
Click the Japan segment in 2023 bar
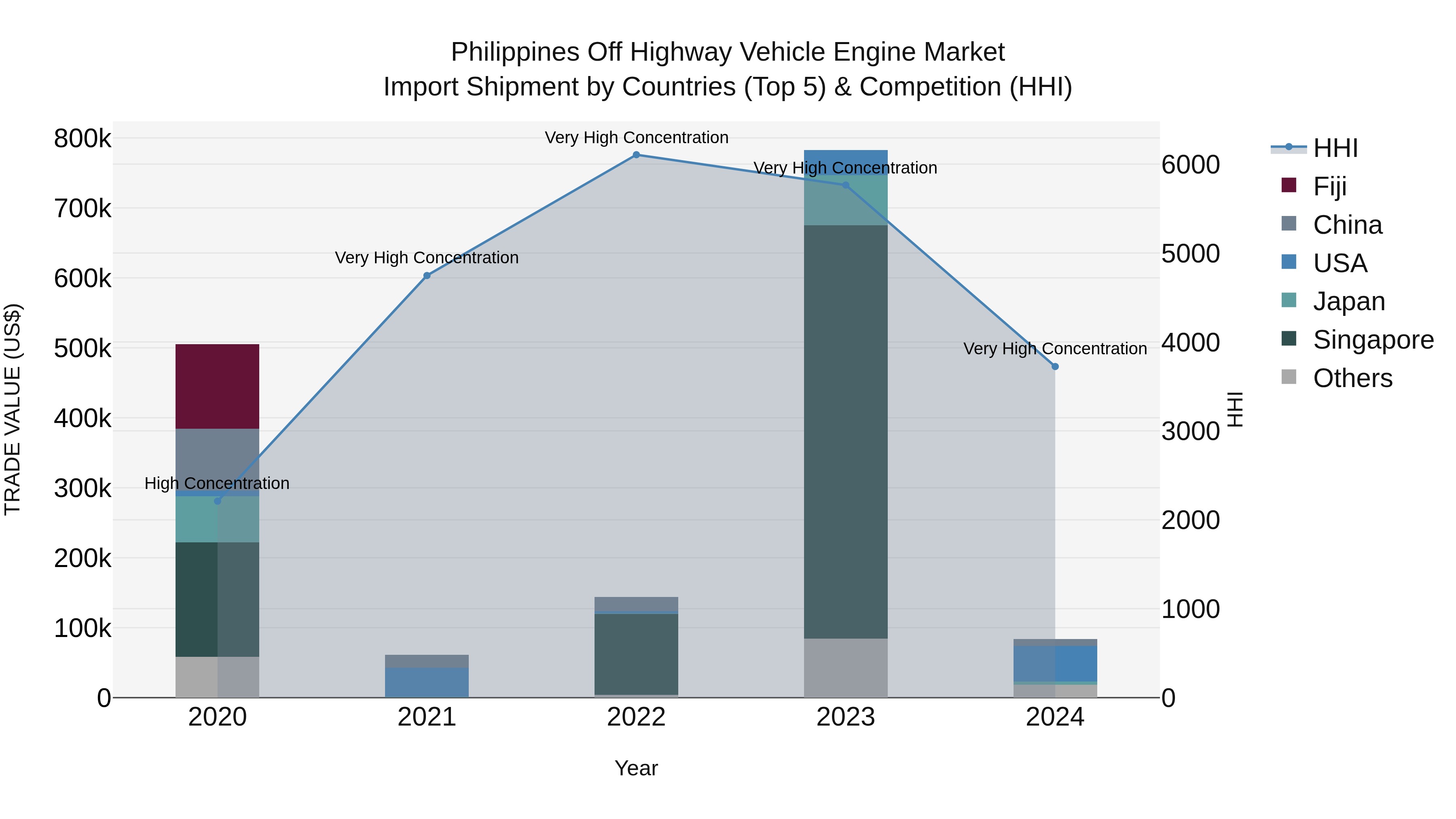[x=846, y=200]
